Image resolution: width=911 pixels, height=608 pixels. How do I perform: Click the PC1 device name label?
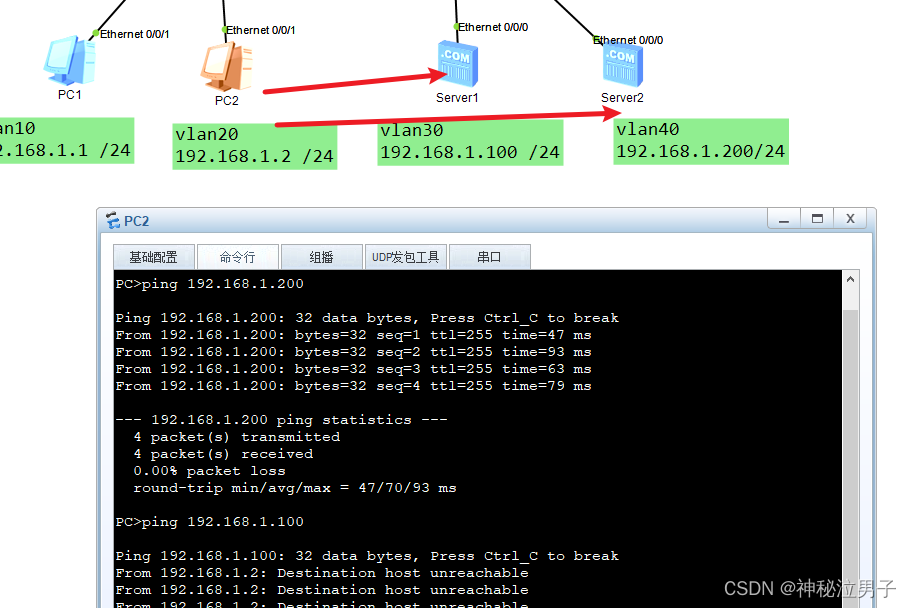[70, 95]
